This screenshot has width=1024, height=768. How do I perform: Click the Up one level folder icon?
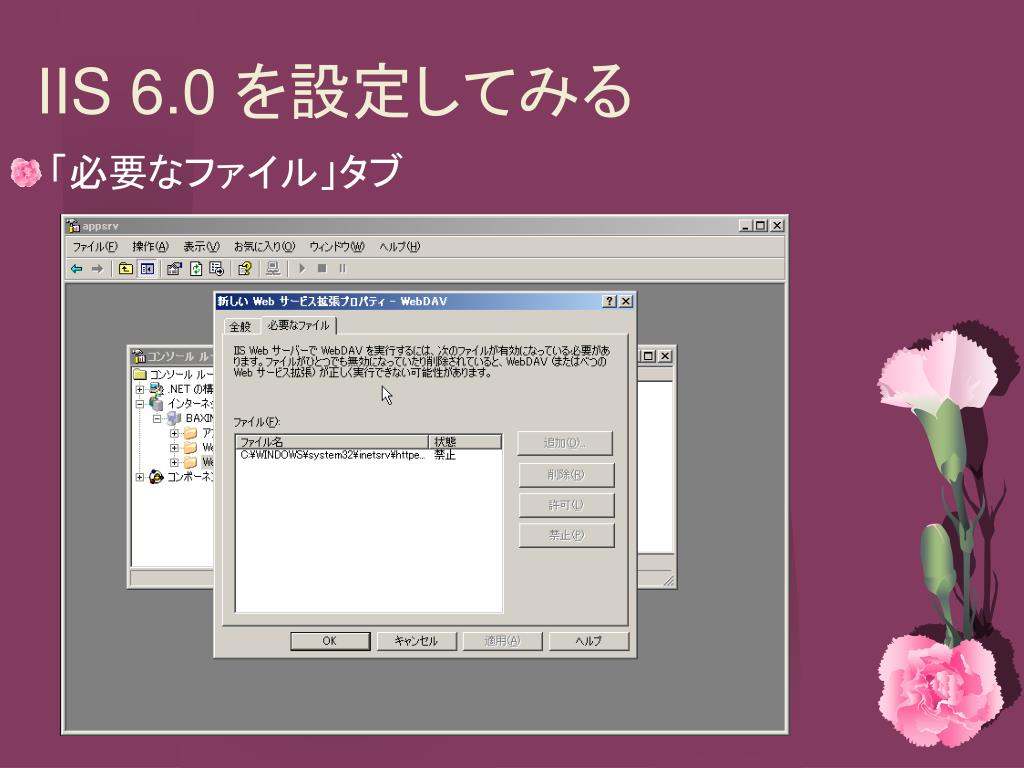[125, 268]
